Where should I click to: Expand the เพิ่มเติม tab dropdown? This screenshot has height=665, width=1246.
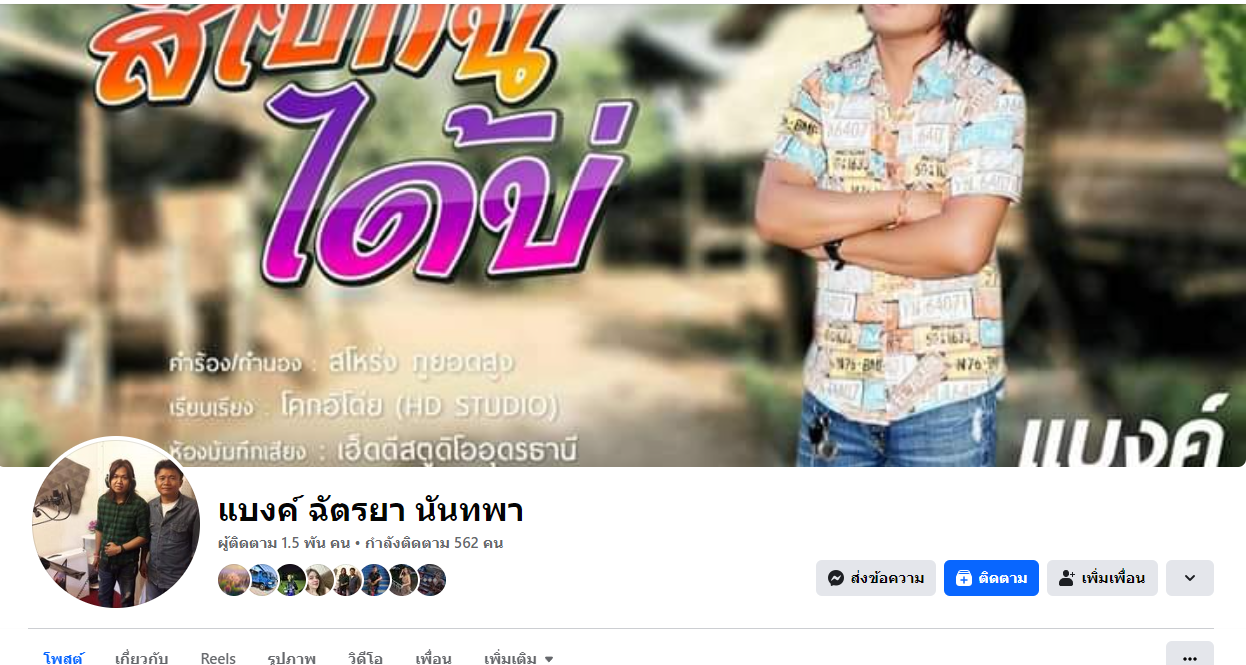(x=518, y=658)
